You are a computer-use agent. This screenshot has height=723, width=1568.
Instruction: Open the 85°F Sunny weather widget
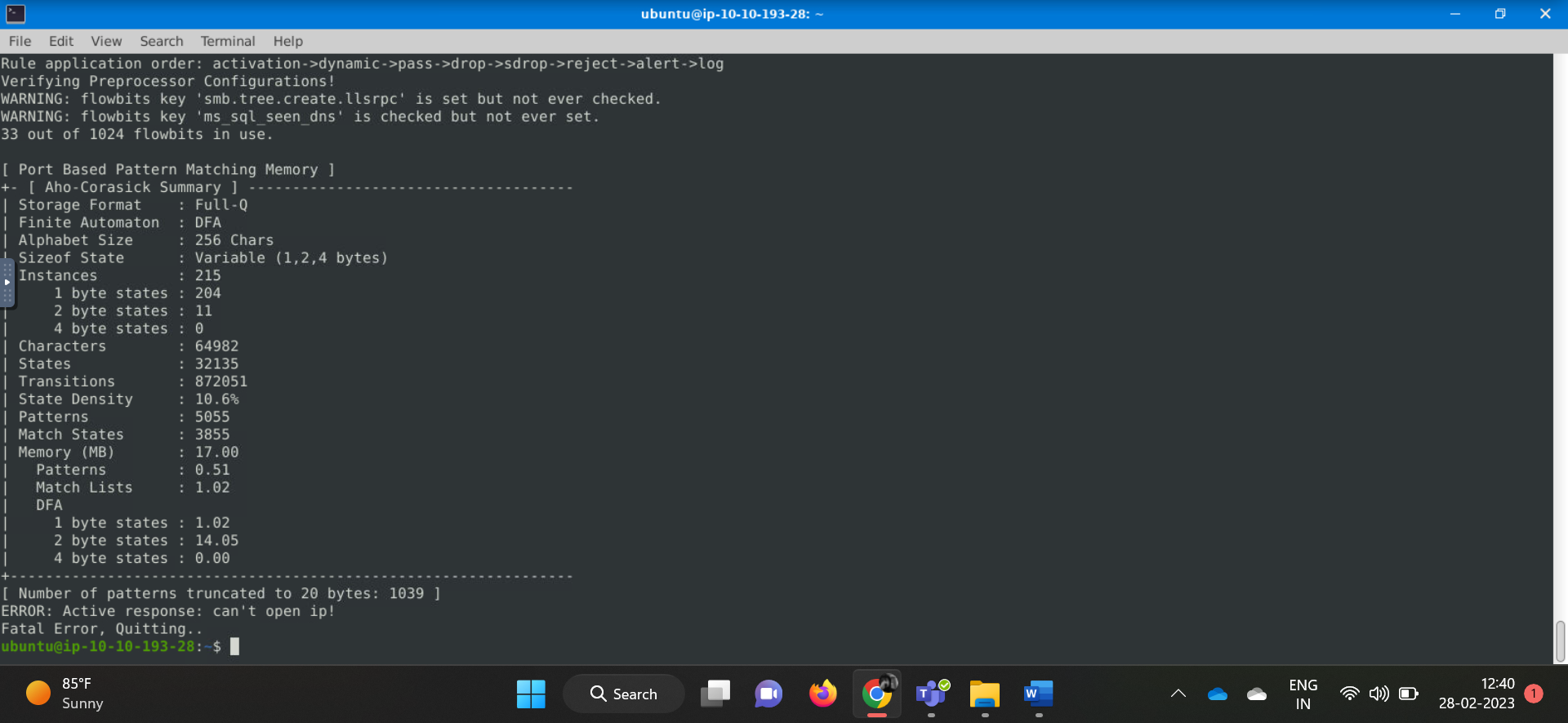[x=65, y=694]
